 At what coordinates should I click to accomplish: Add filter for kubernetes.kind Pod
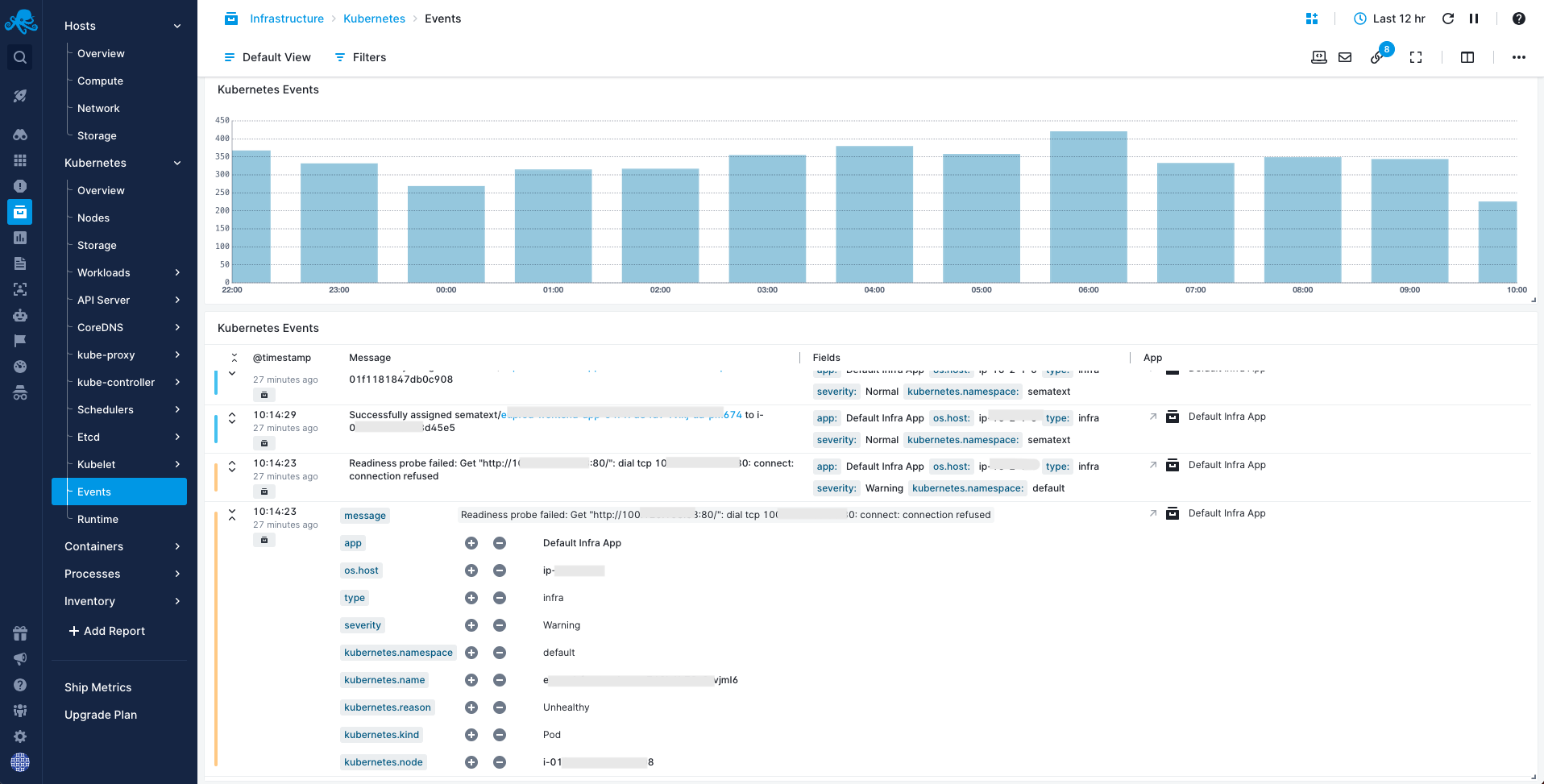point(471,735)
